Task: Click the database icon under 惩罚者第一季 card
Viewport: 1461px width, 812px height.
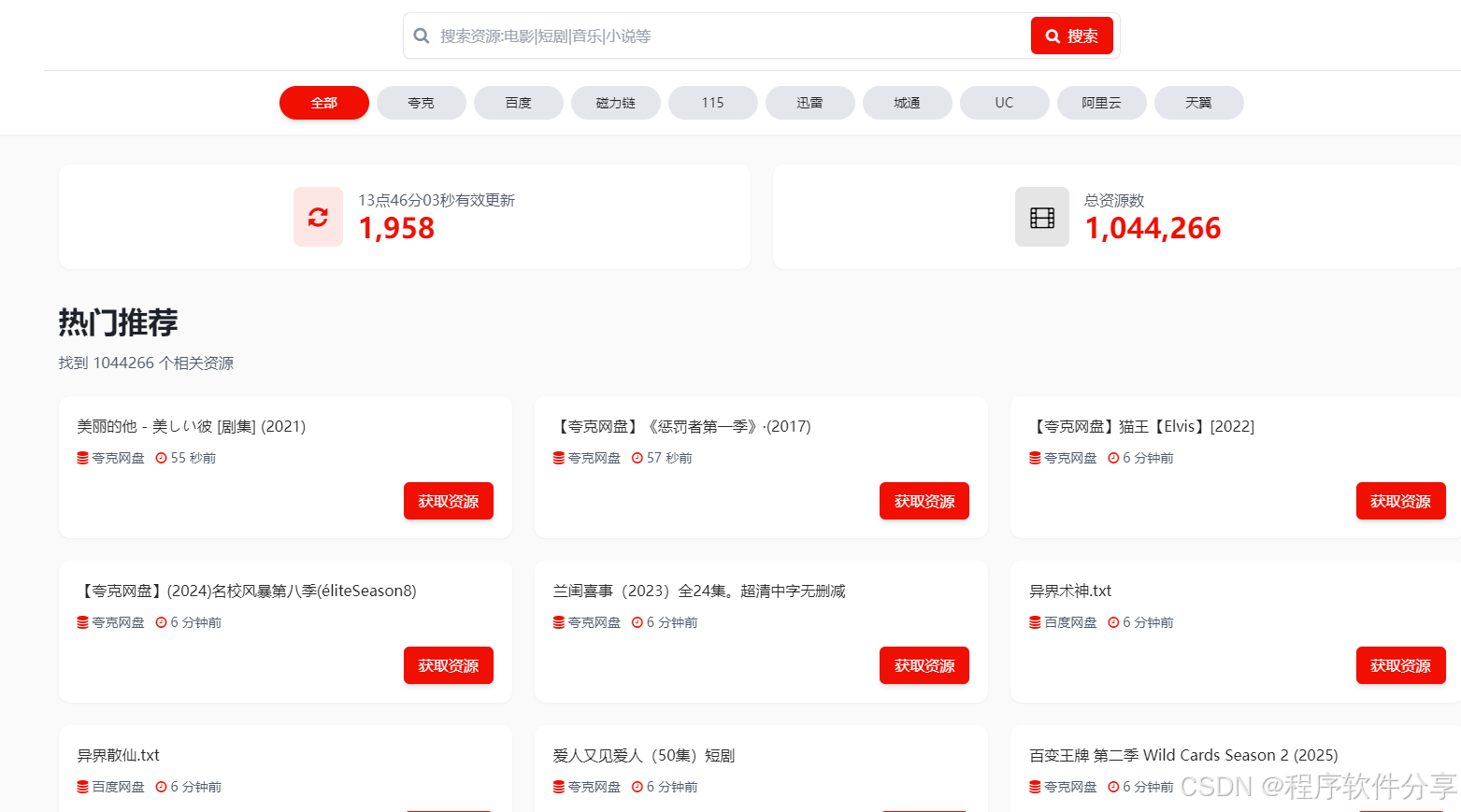Action: point(558,458)
